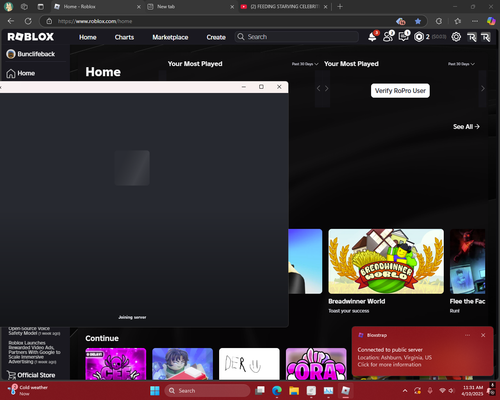The height and width of the screenshot is (400, 500).
Task: Click the shopping extension icon in address bar
Action: click(x=401, y=21)
